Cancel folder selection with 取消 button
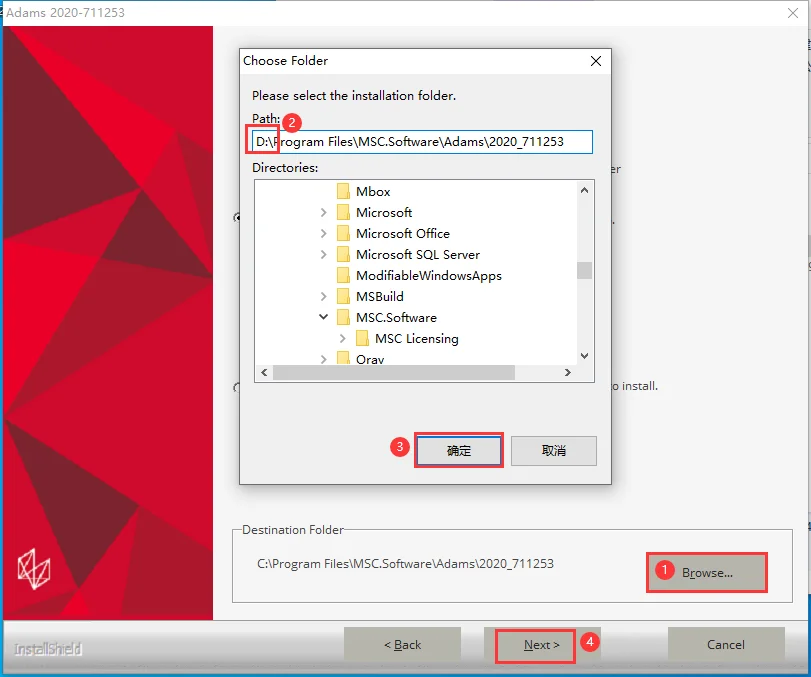This screenshot has width=811, height=677. (x=553, y=450)
